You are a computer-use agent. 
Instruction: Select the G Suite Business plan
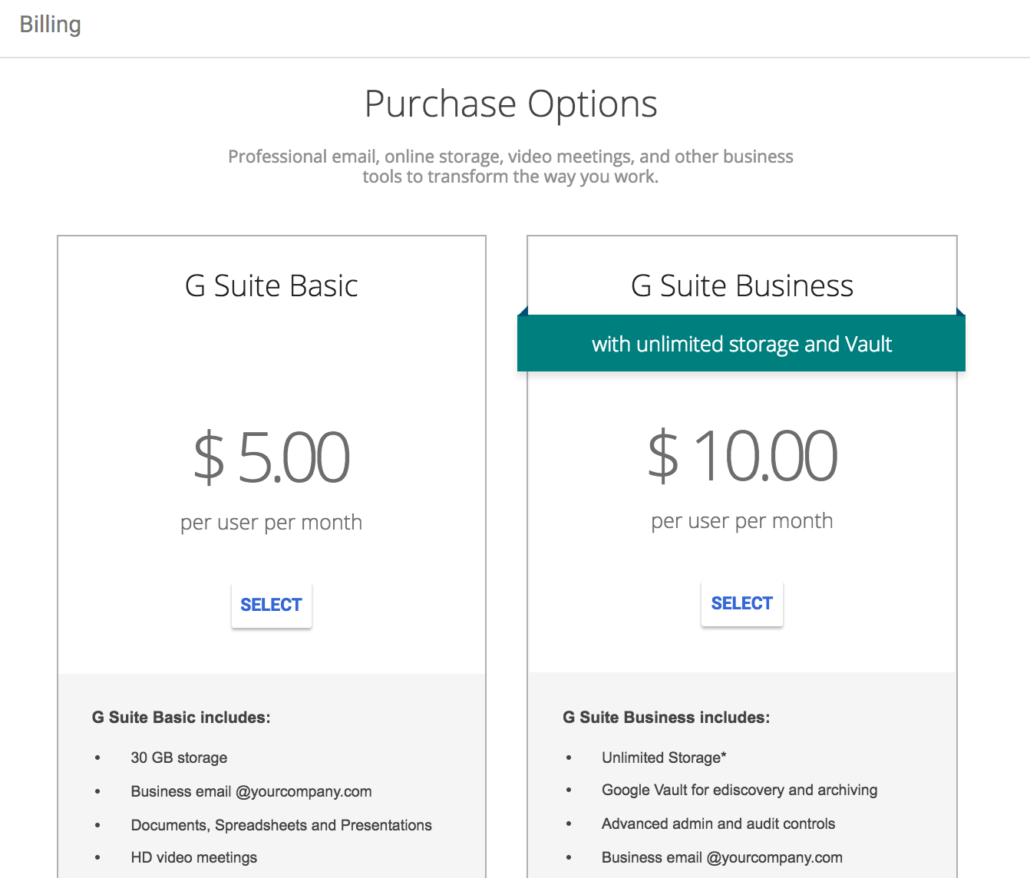pyautogui.click(x=742, y=604)
